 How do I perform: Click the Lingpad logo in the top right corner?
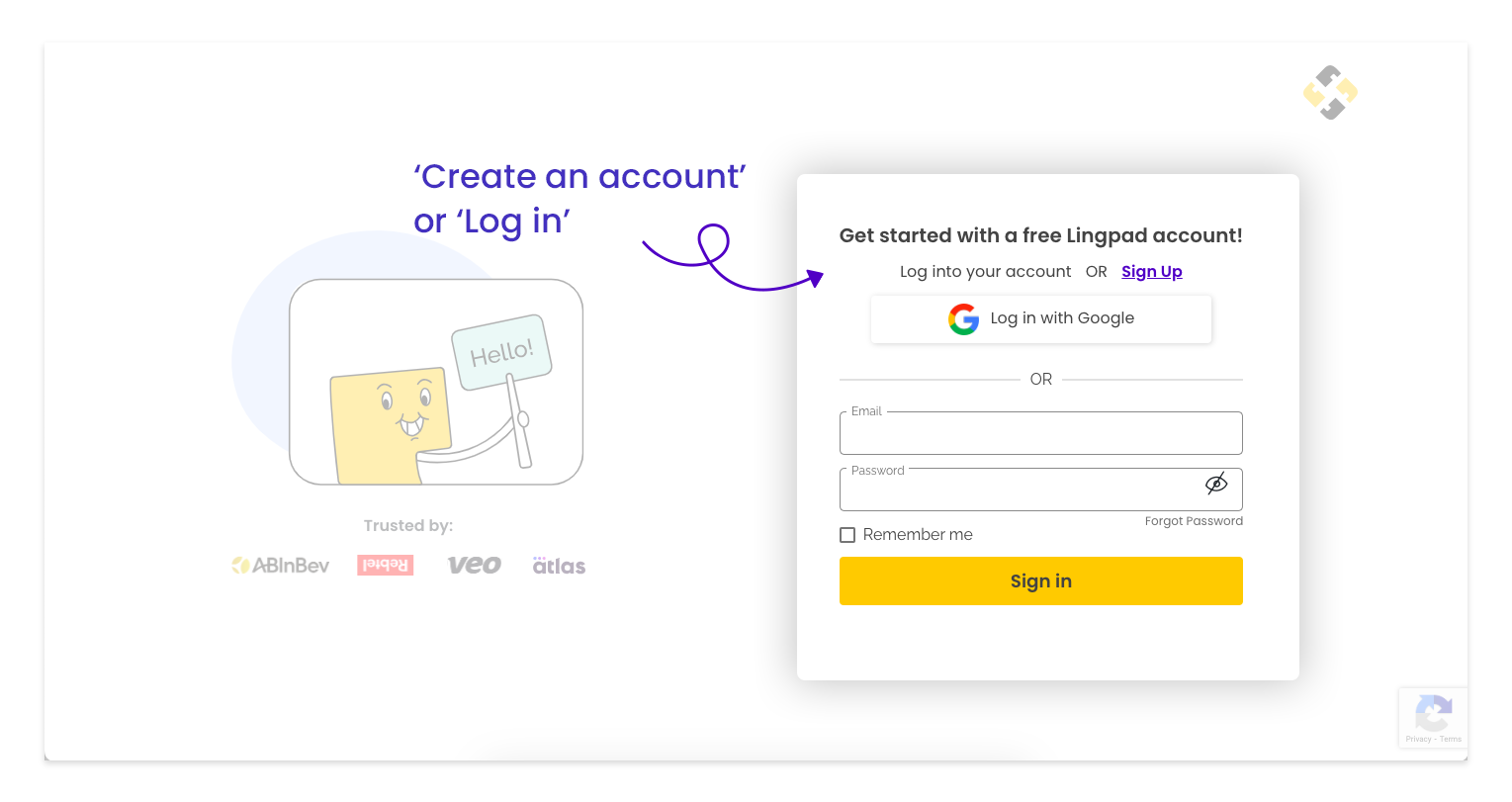(1330, 91)
